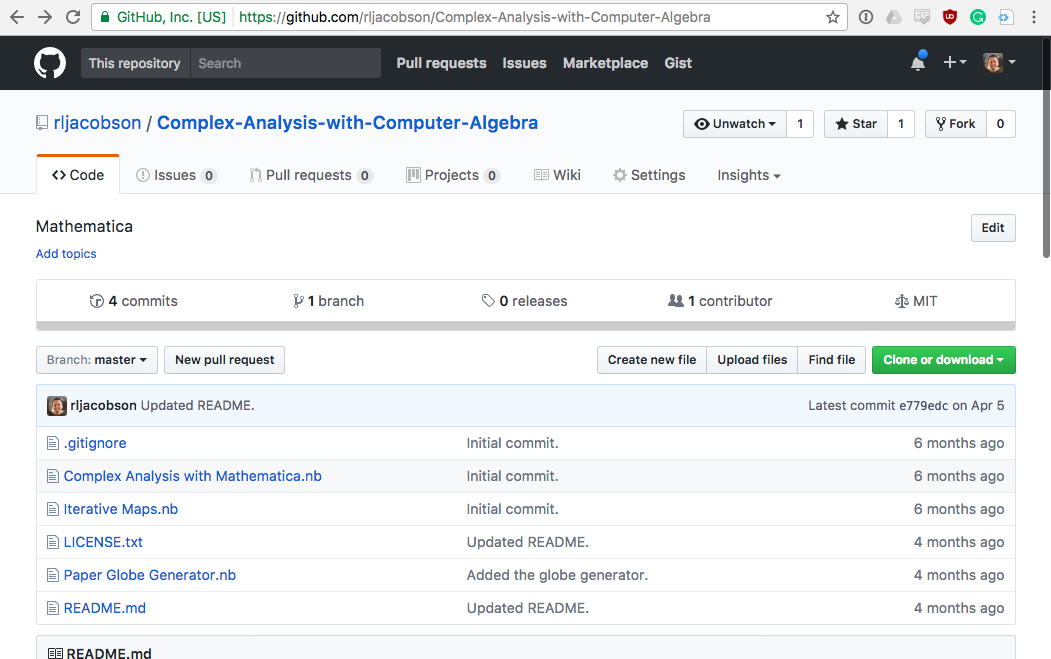Open the user avatar profile menu
The height and width of the screenshot is (659, 1051).
tap(999, 62)
